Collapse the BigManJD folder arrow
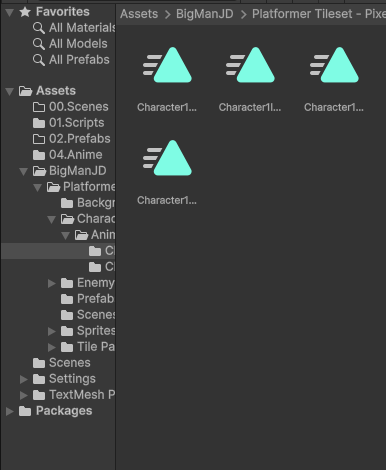Image resolution: width=386 pixels, height=470 pixels. [x=24, y=171]
